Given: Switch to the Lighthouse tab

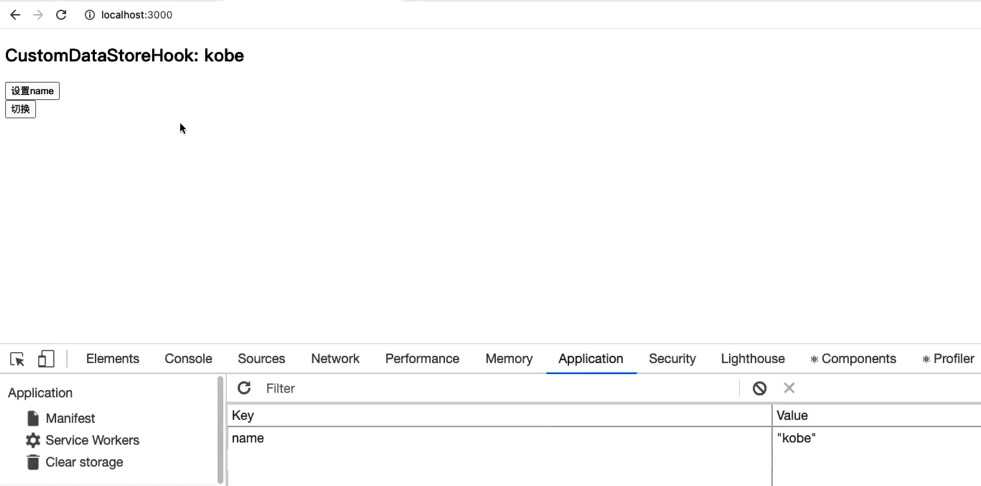Looking at the screenshot, I should click(753, 359).
